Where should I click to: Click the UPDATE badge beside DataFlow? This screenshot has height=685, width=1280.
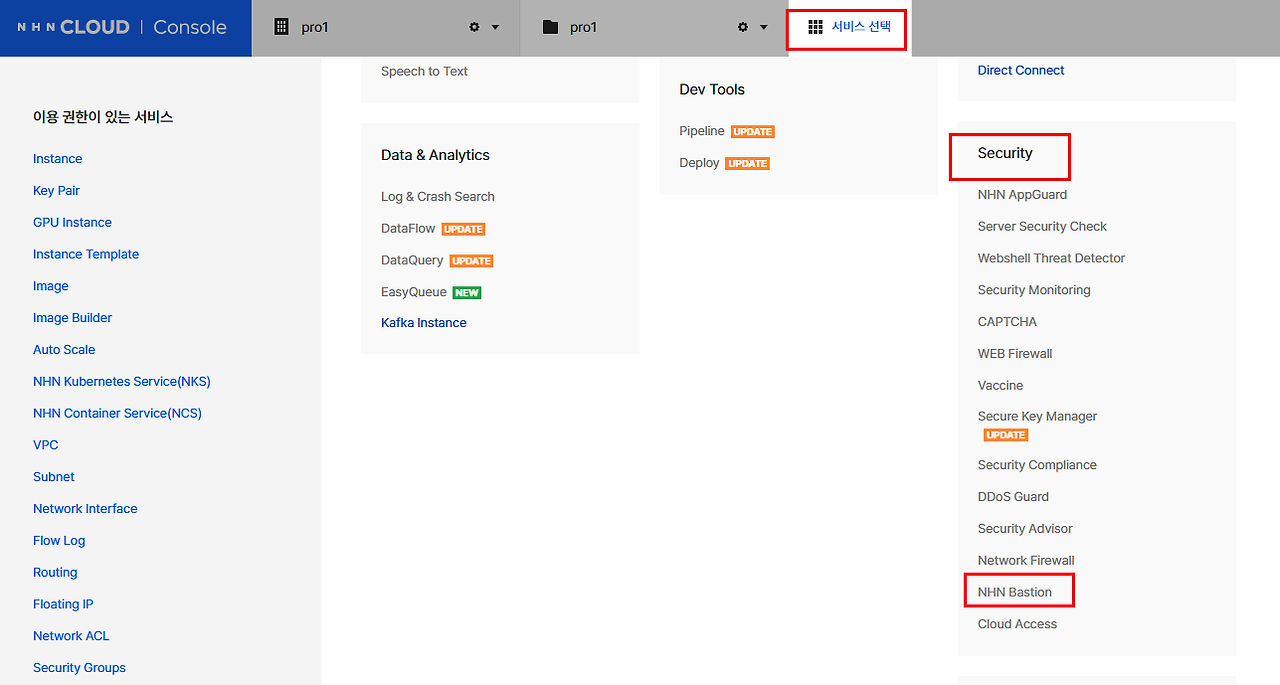[x=463, y=229]
